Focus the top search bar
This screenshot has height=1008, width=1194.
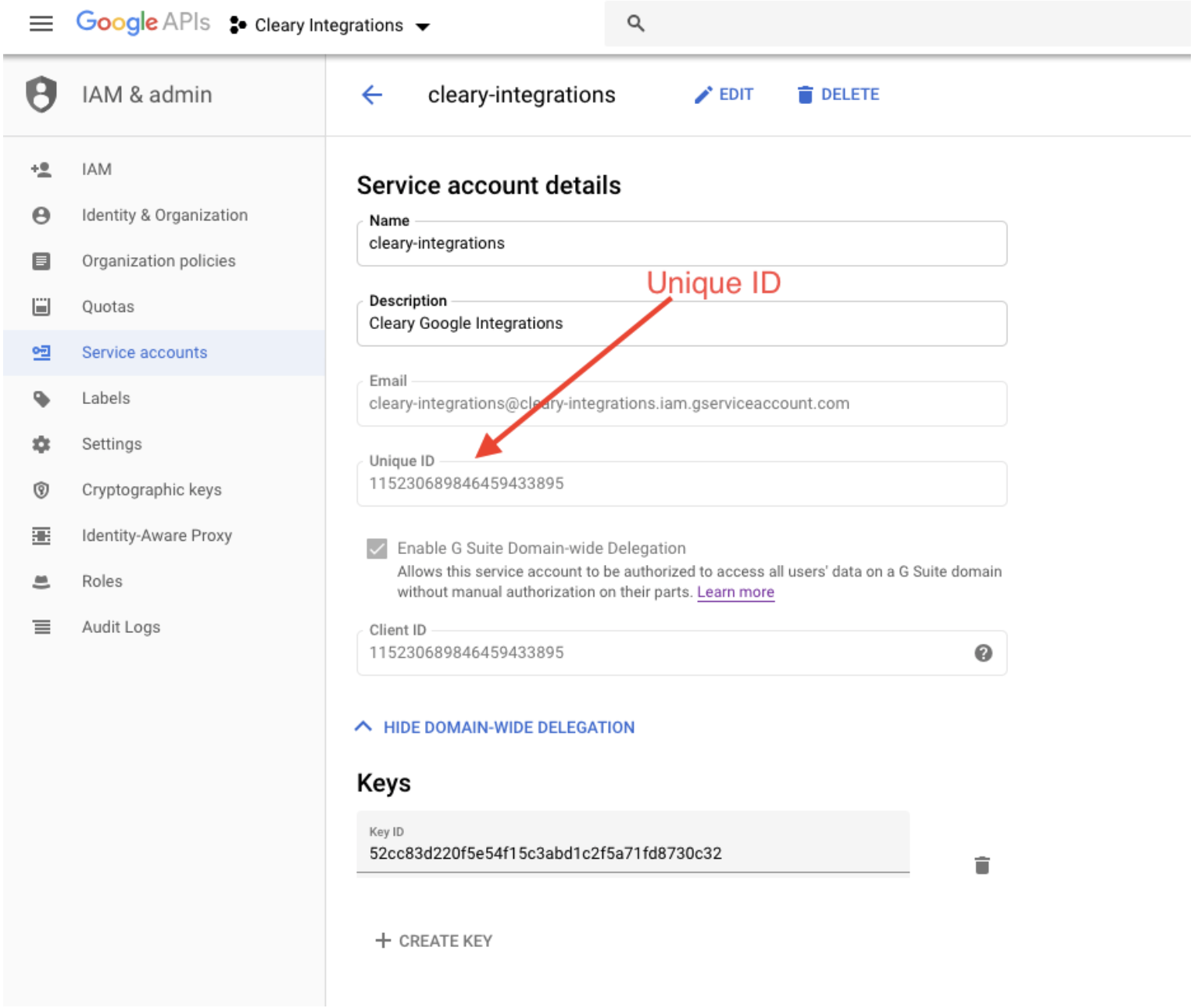tap(897, 23)
